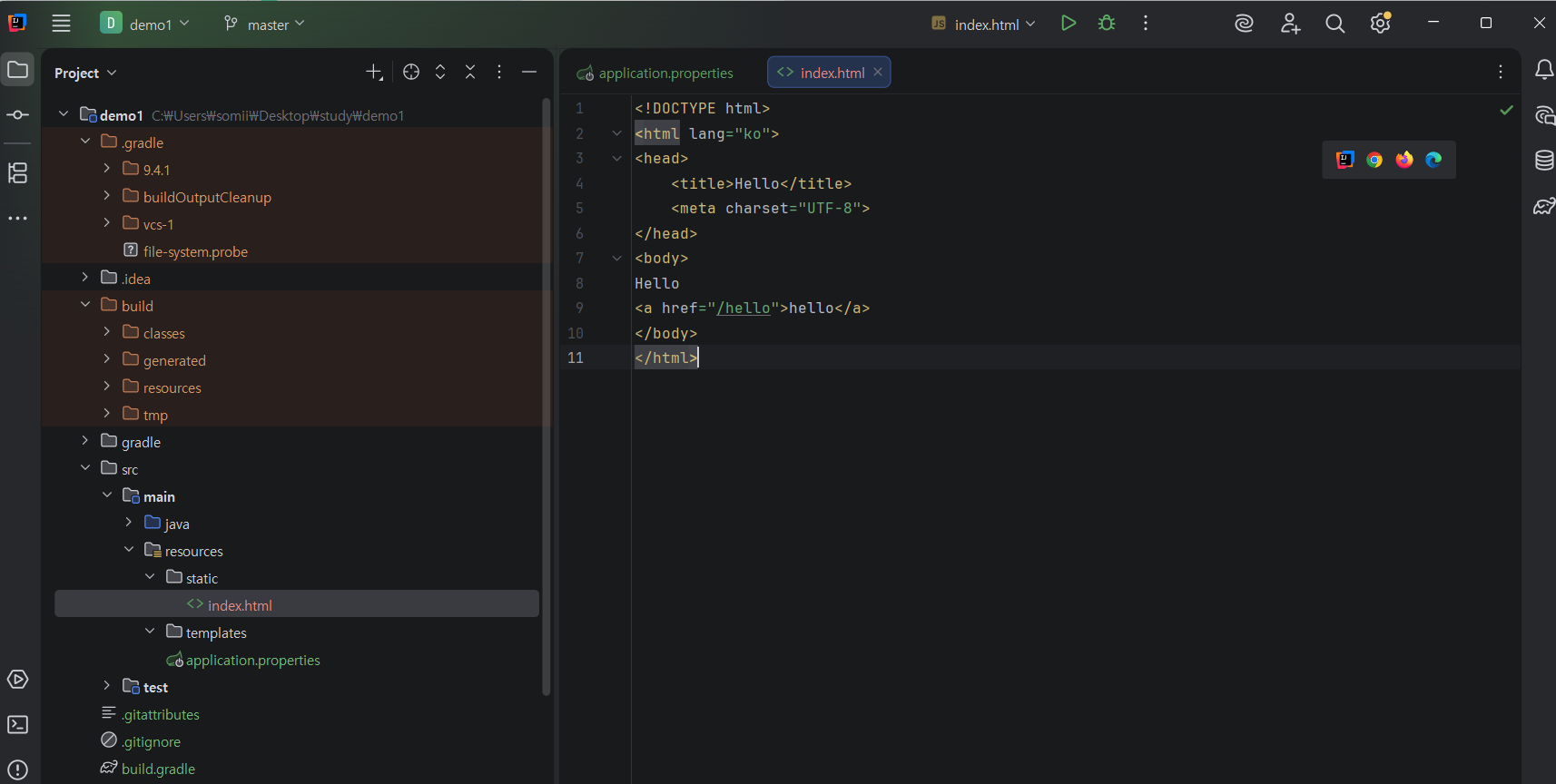Start debugging with the bug icon
The width and height of the screenshot is (1556, 784).
(1107, 24)
